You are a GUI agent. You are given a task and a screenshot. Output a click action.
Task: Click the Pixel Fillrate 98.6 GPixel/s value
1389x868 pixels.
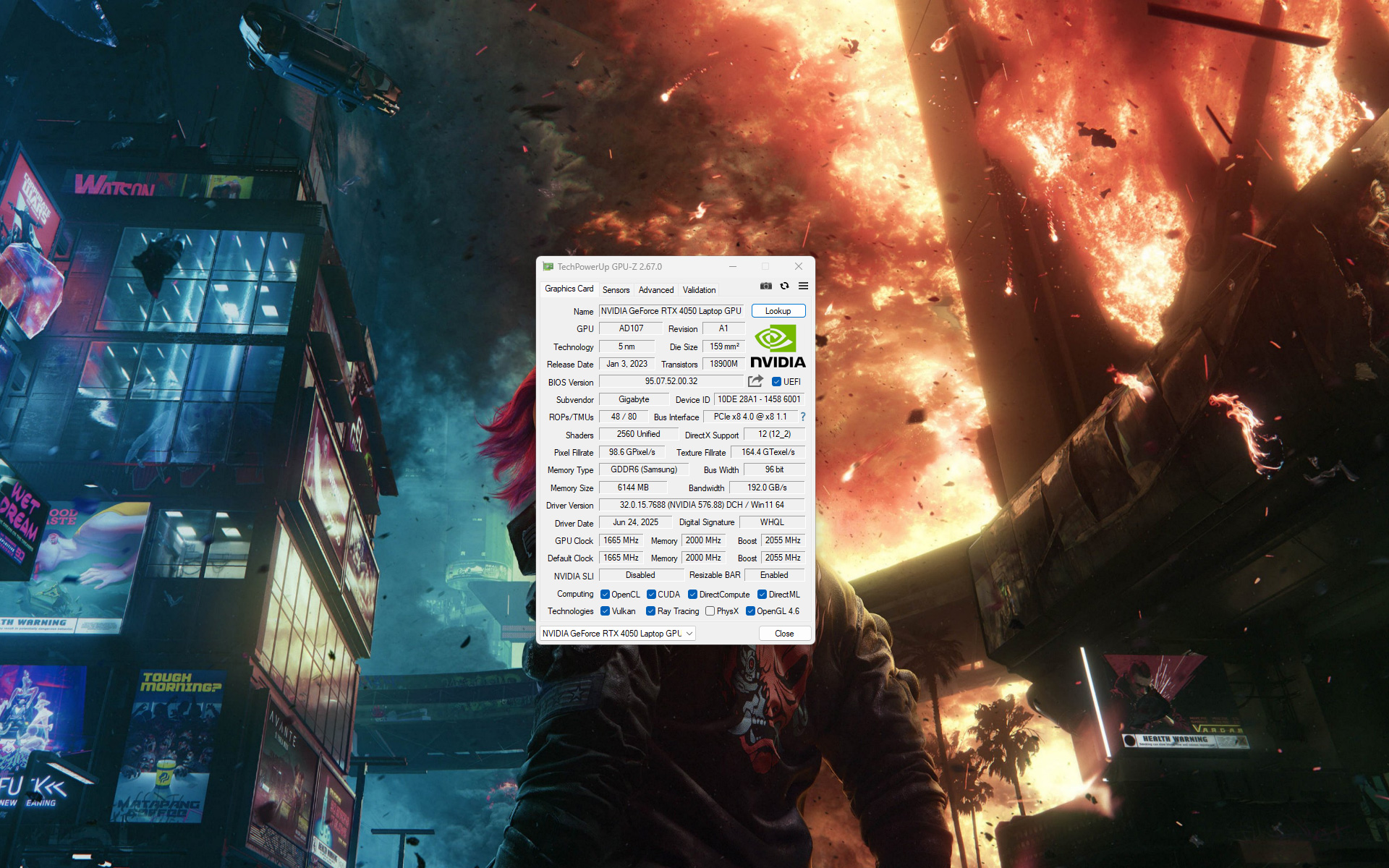(632, 452)
